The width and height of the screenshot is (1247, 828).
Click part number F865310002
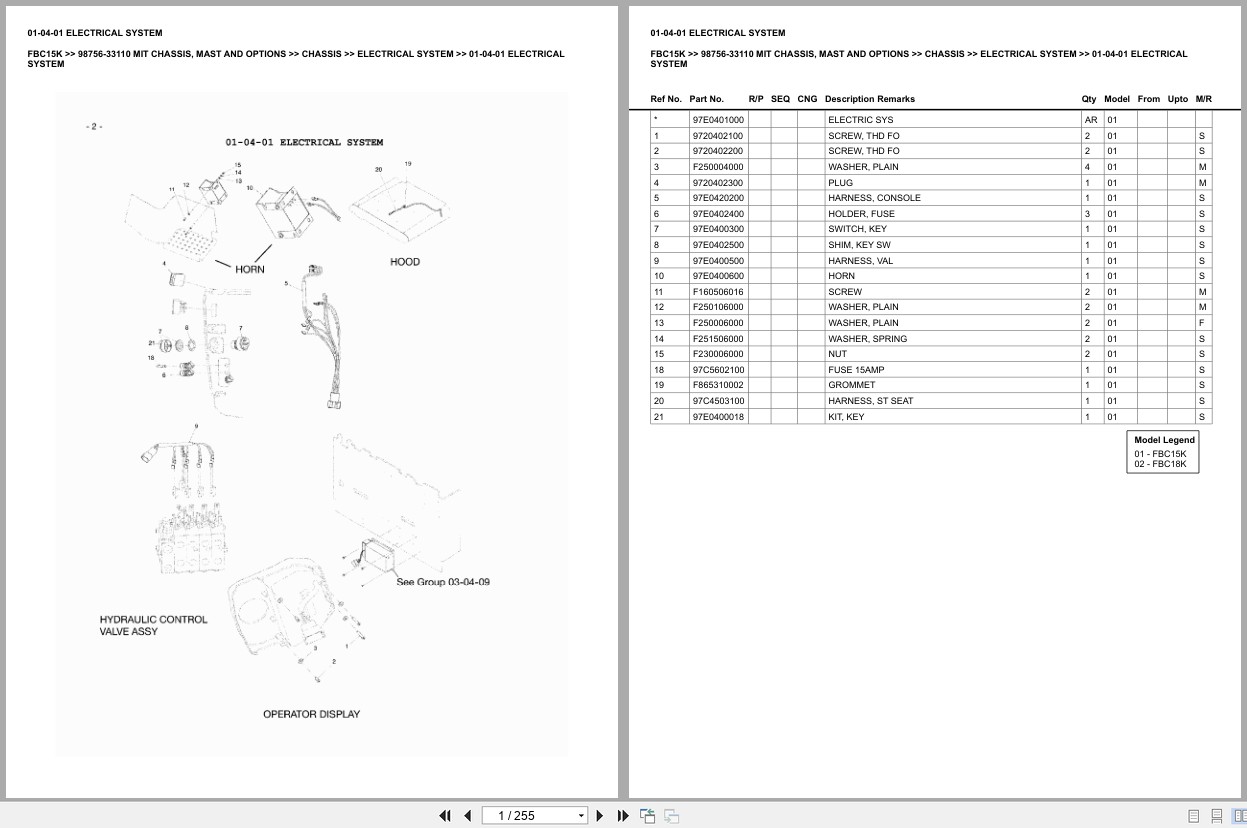pos(718,385)
